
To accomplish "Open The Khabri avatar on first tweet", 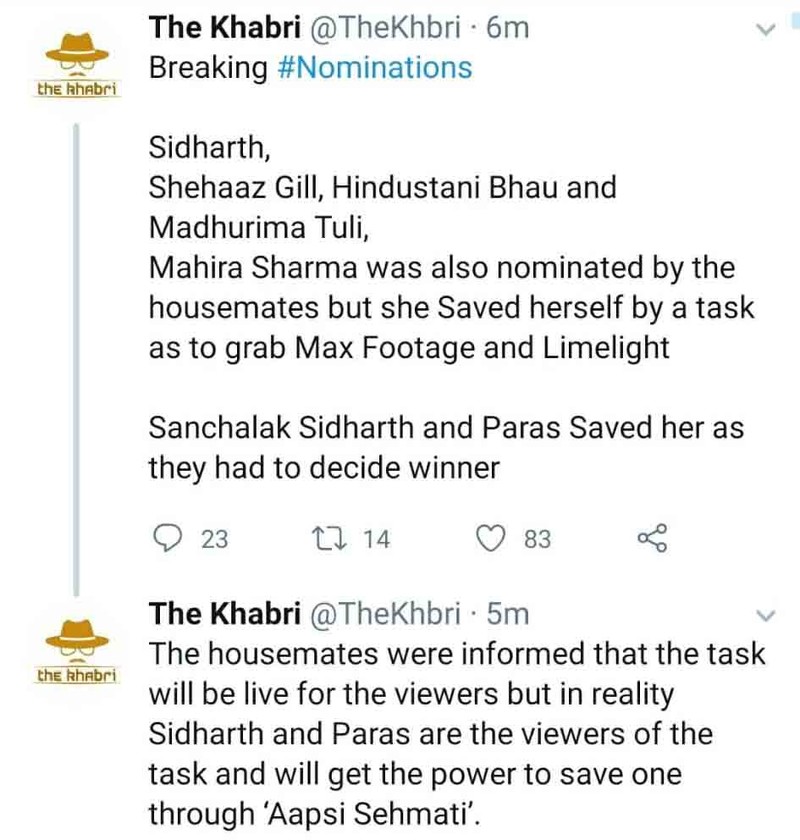I will pyautogui.click(x=77, y=64).
